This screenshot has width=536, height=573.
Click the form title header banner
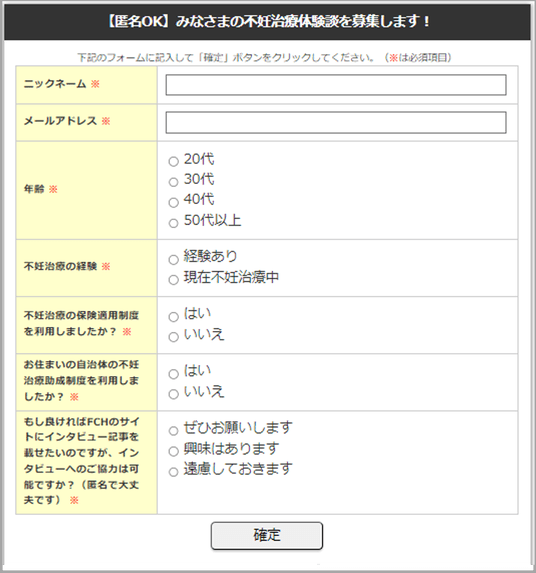267,22
